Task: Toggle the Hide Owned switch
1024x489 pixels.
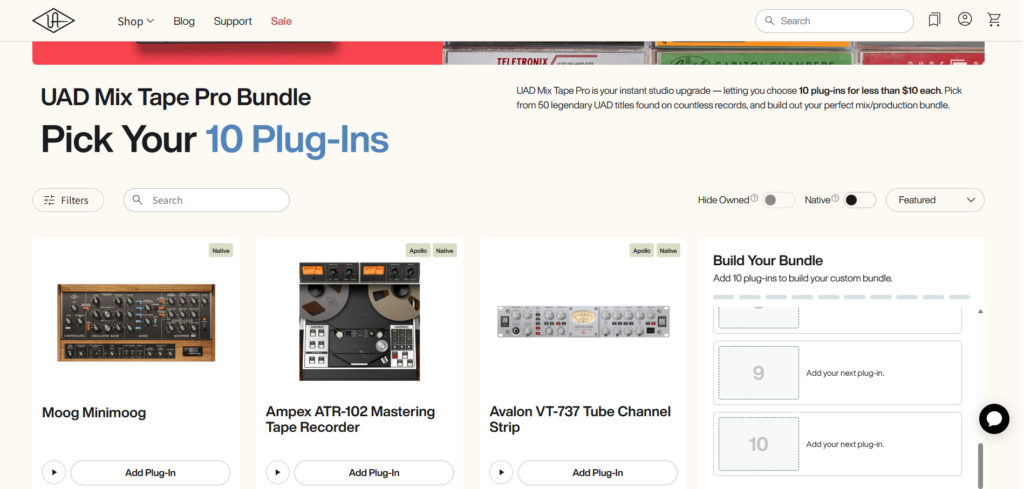Action: point(779,200)
